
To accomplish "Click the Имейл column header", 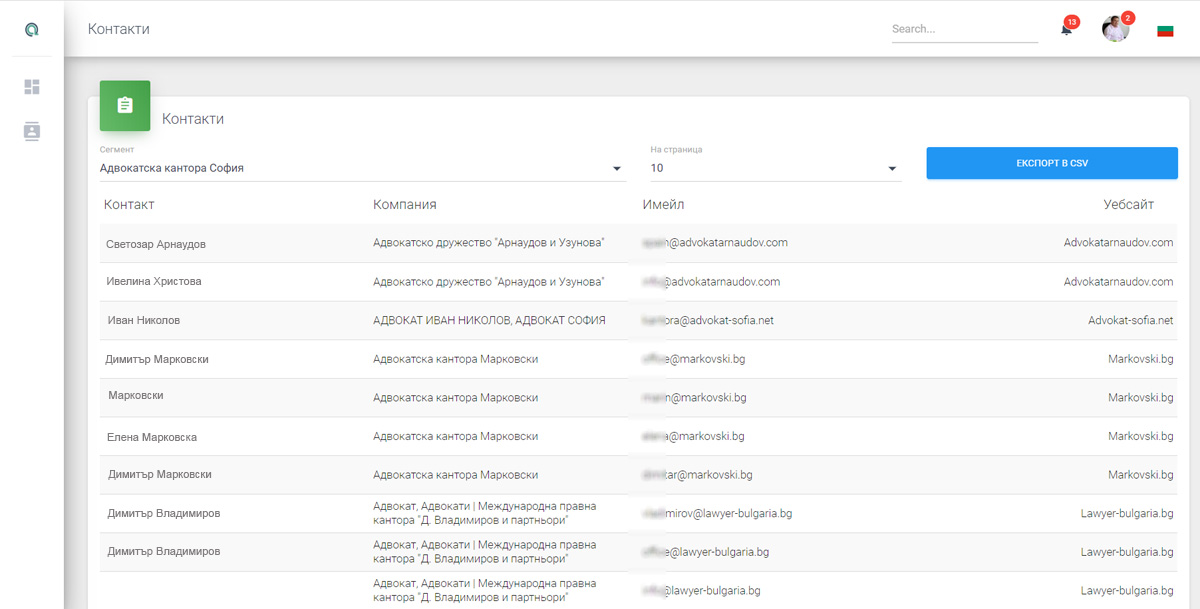I will [663, 205].
